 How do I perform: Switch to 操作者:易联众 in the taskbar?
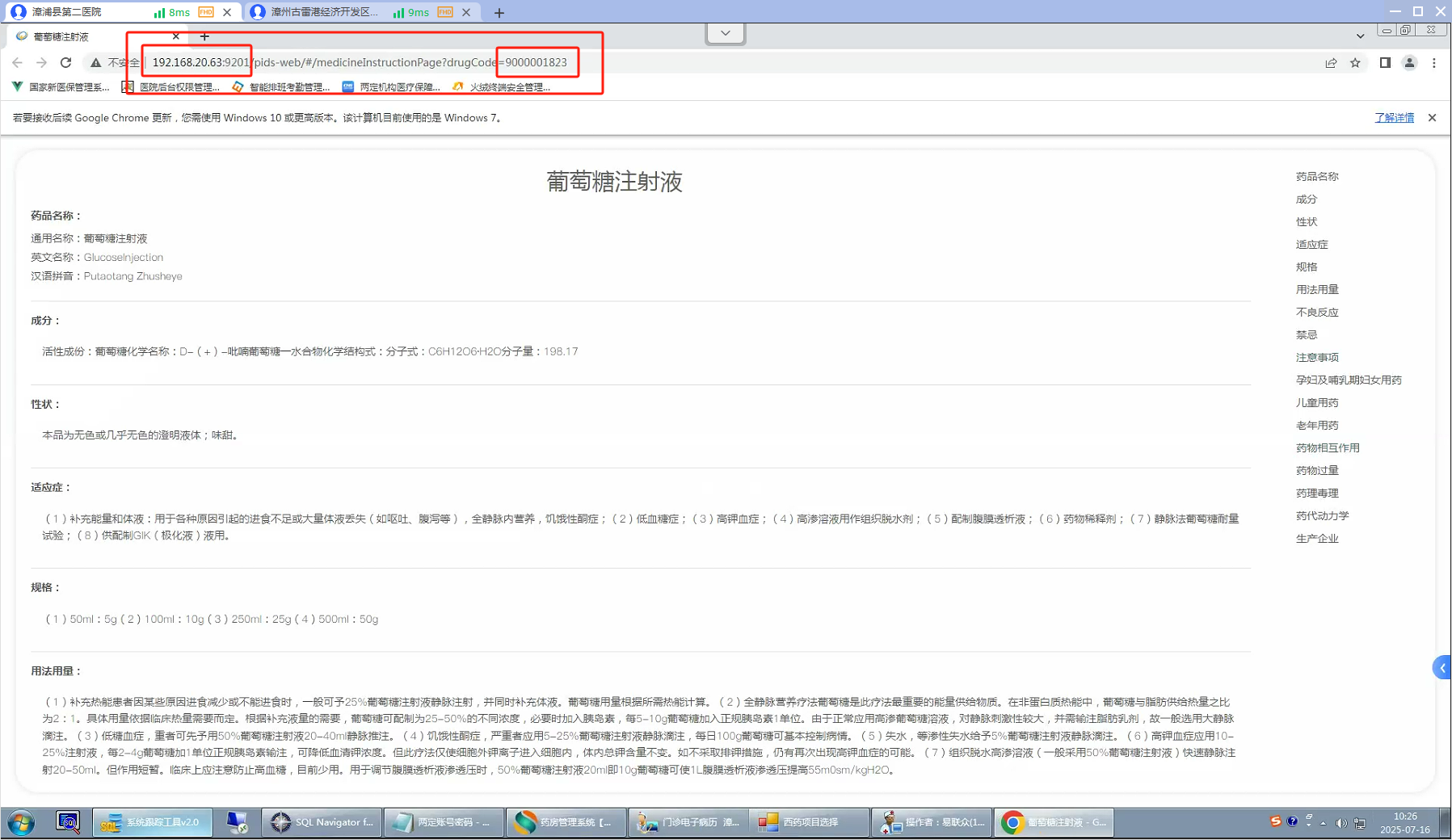pyautogui.click(x=932, y=822)
